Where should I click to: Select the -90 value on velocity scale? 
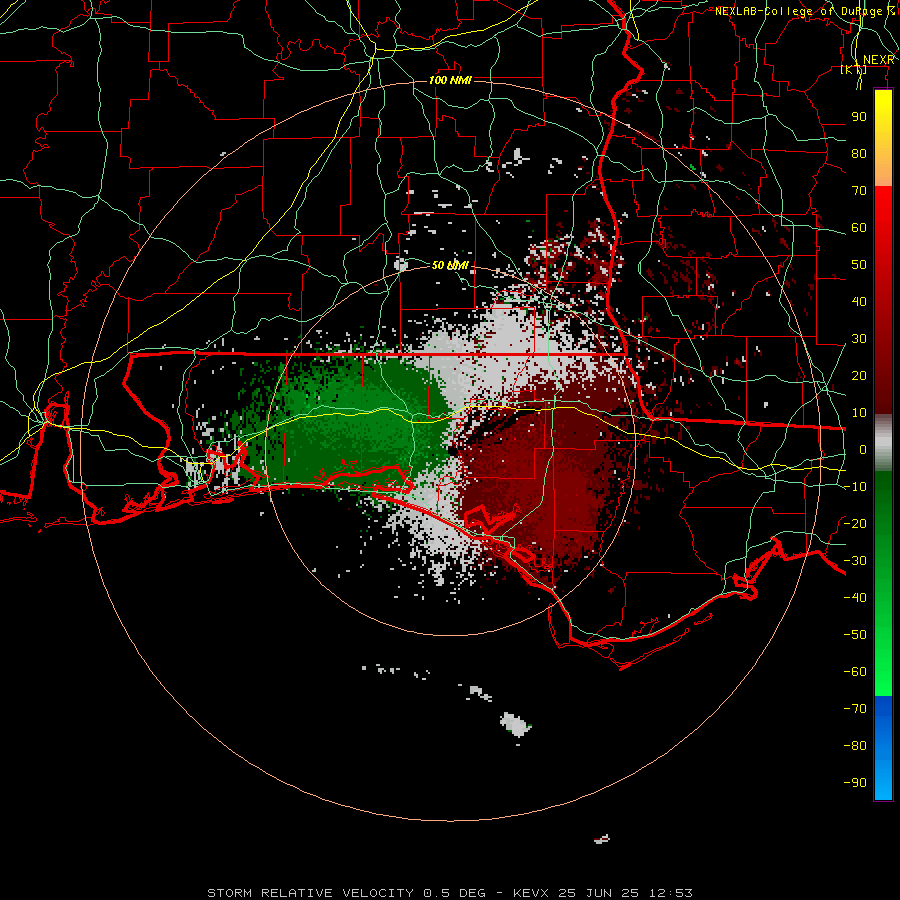click(855, 783)
